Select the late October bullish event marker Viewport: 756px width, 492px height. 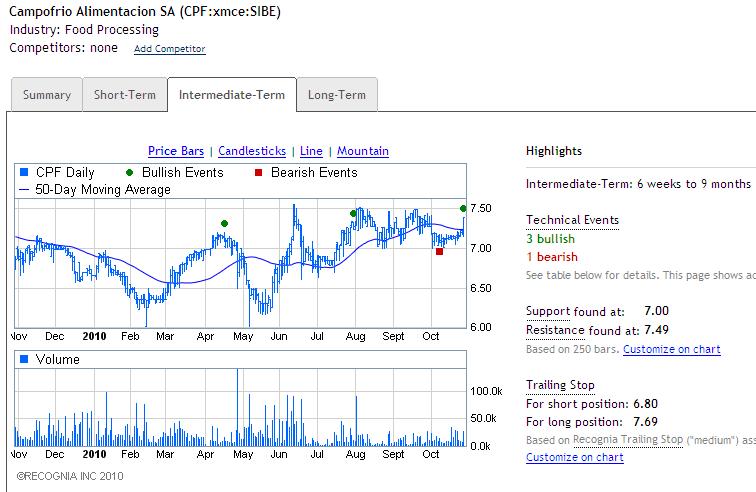click(463, 208)
